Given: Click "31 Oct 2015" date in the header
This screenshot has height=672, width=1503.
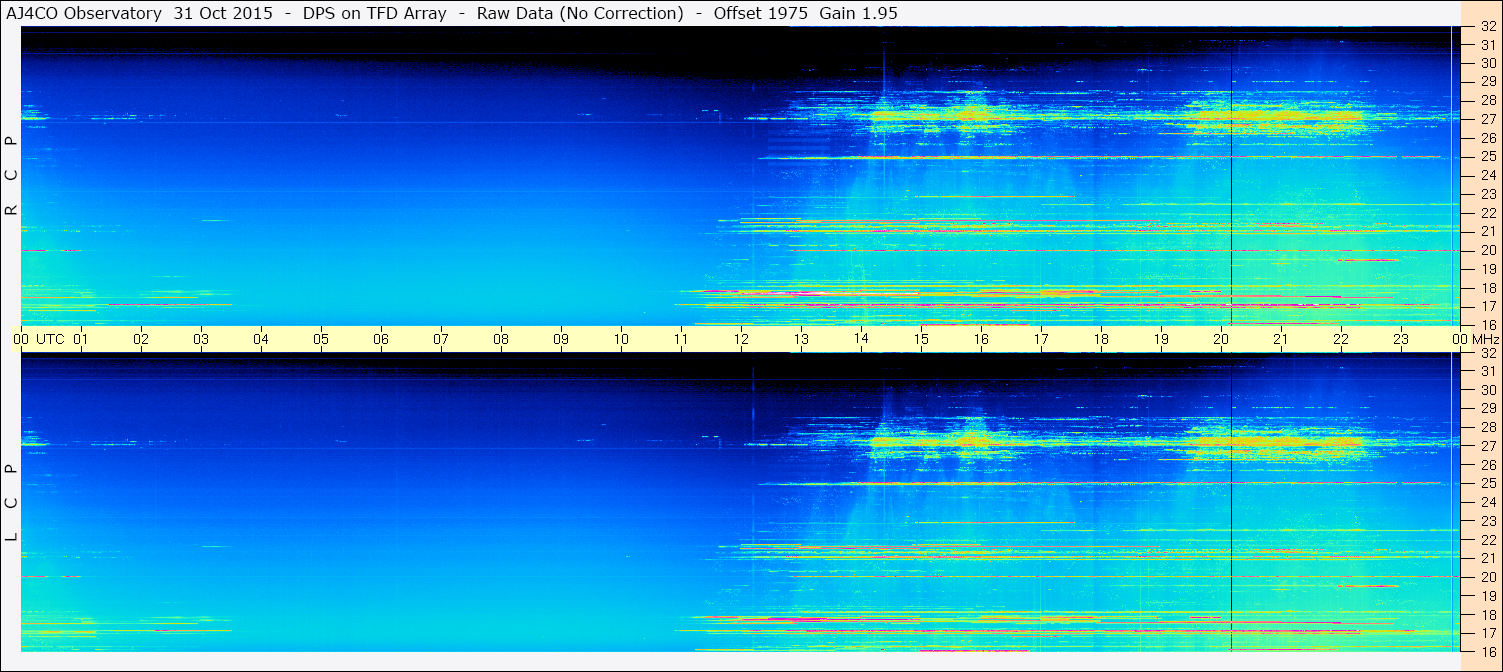Looking at the screenshot, I should tap(222, 13).
